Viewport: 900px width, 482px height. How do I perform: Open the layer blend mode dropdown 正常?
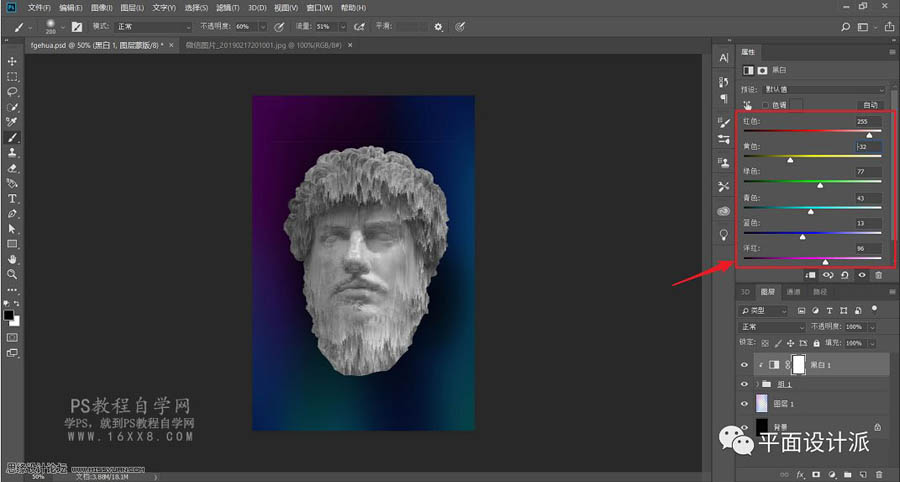pos(771,327)
